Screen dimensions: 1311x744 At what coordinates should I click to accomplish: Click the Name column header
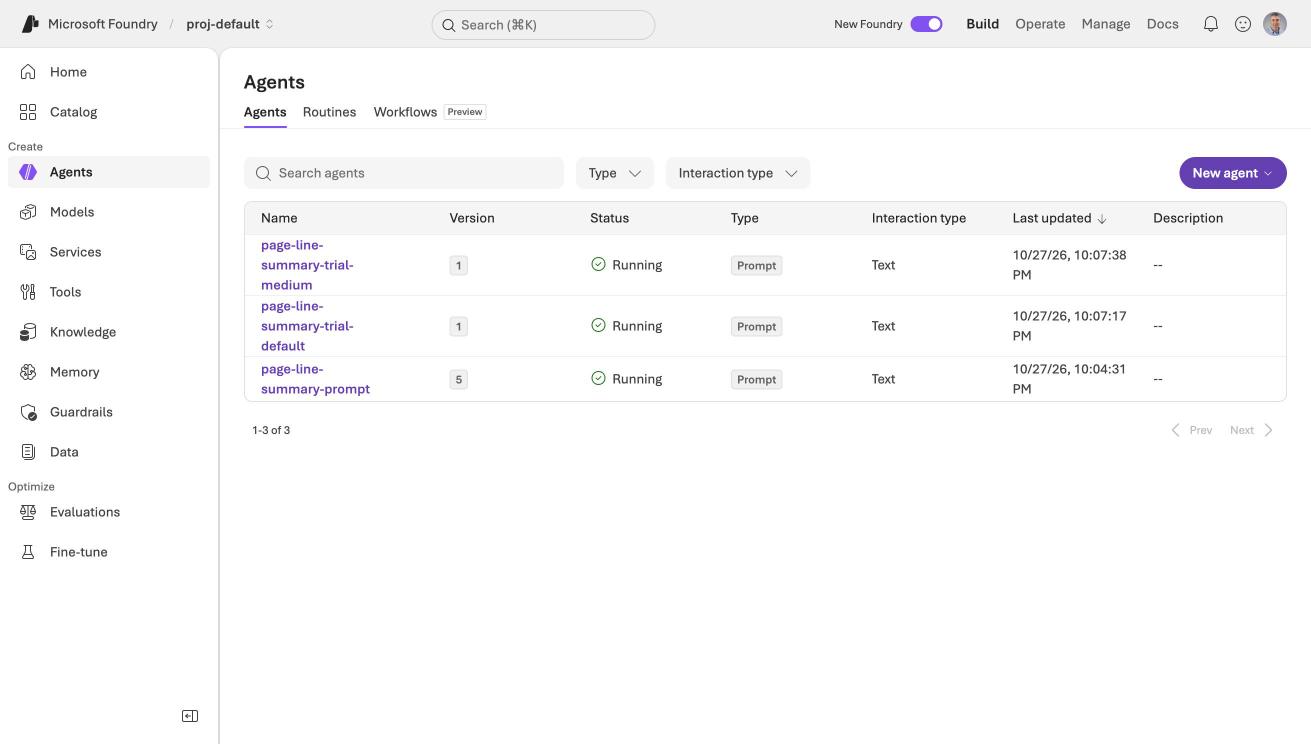pyautogui.click(x=279, y=218)
